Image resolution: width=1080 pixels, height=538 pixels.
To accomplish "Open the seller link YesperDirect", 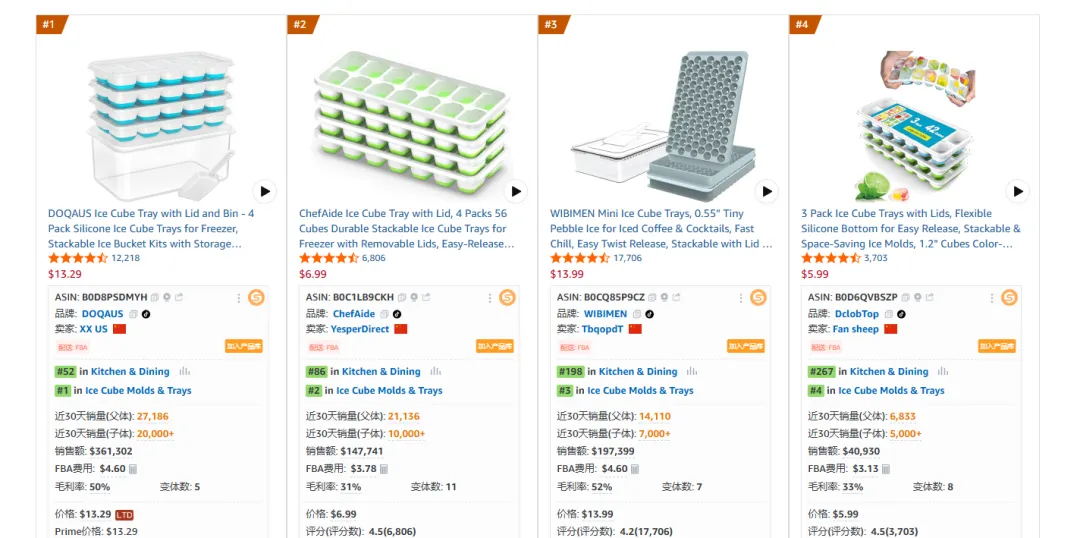I will [x=360, y=329].
